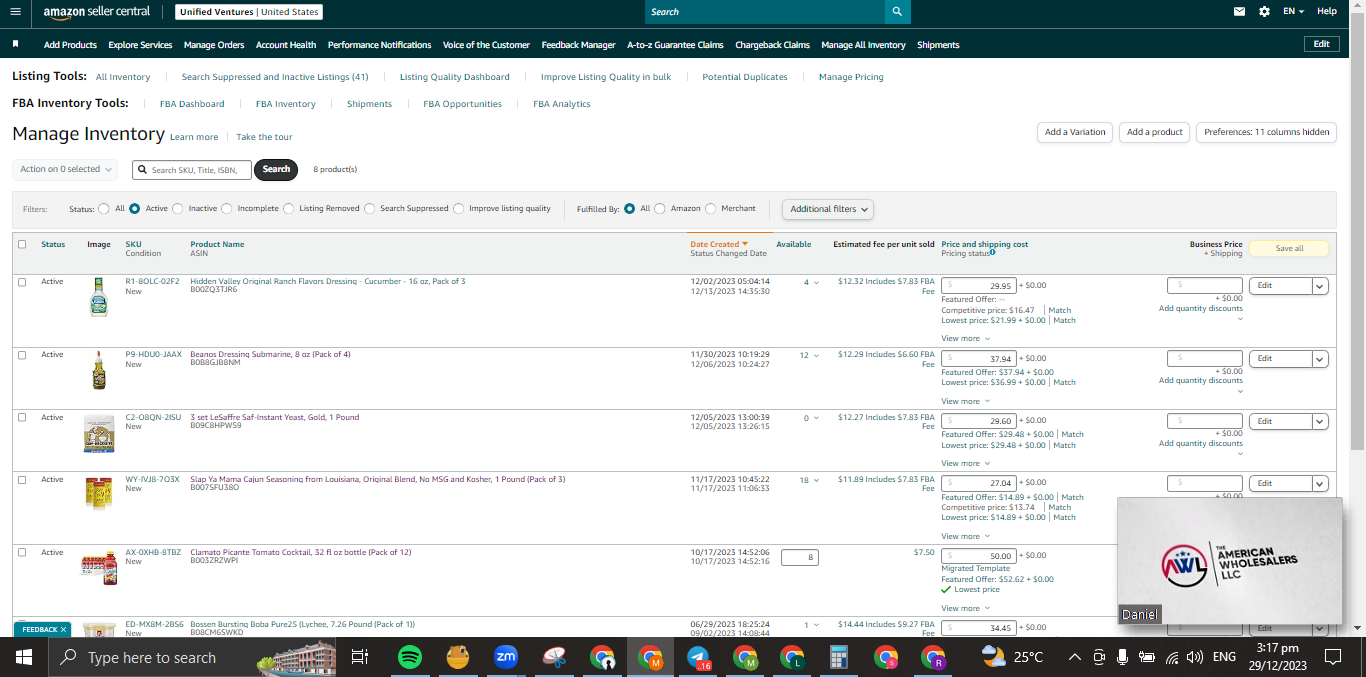Click the info icon beside Pricing status

(x=992, y=253)
